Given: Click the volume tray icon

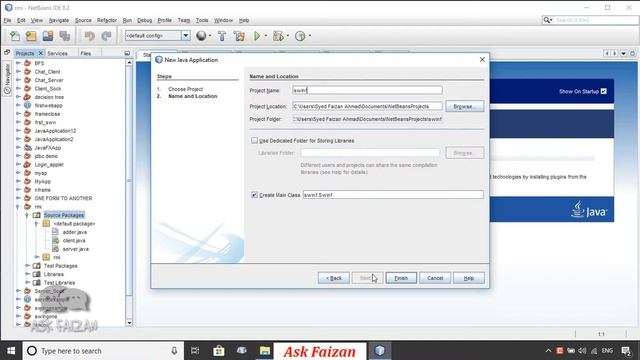Looking at the screenshot, I should point(582,351).
